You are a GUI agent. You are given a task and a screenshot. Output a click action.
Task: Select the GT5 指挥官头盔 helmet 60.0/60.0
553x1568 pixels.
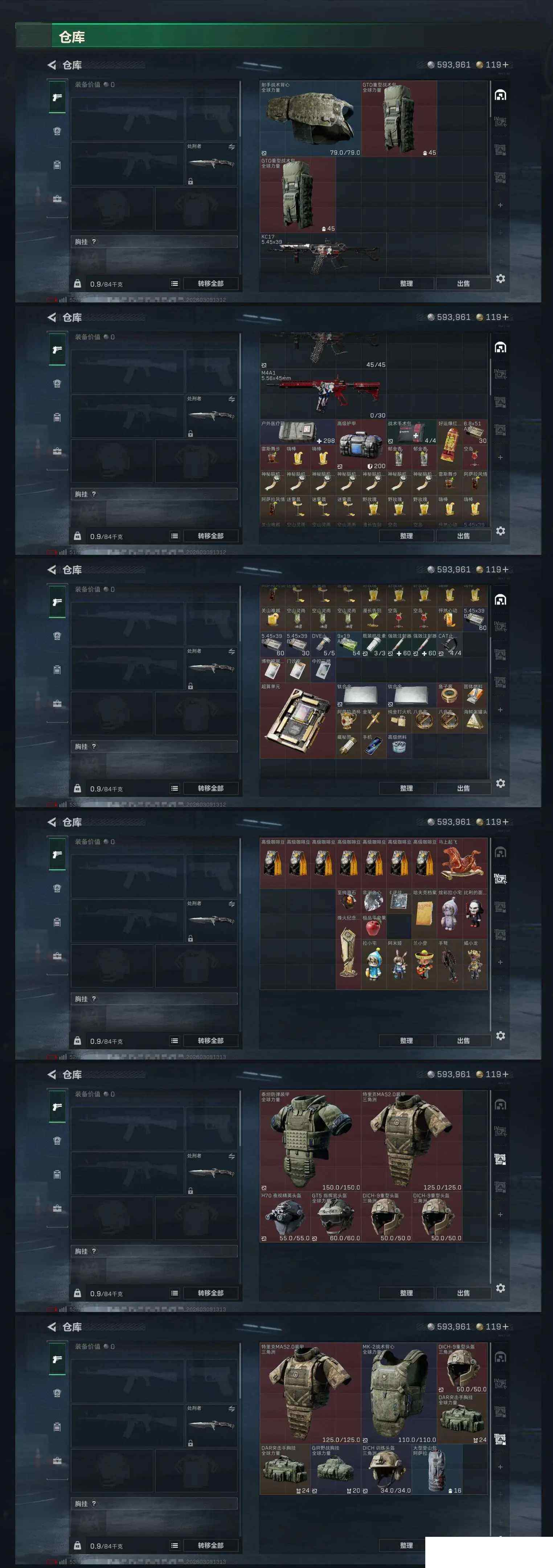(x=336, y=1217)
